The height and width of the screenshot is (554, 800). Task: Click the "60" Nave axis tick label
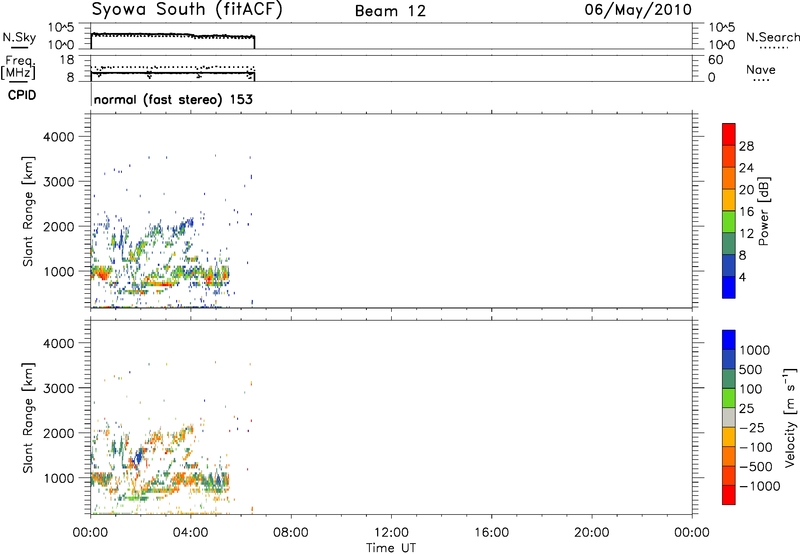[x=715, y=60]
